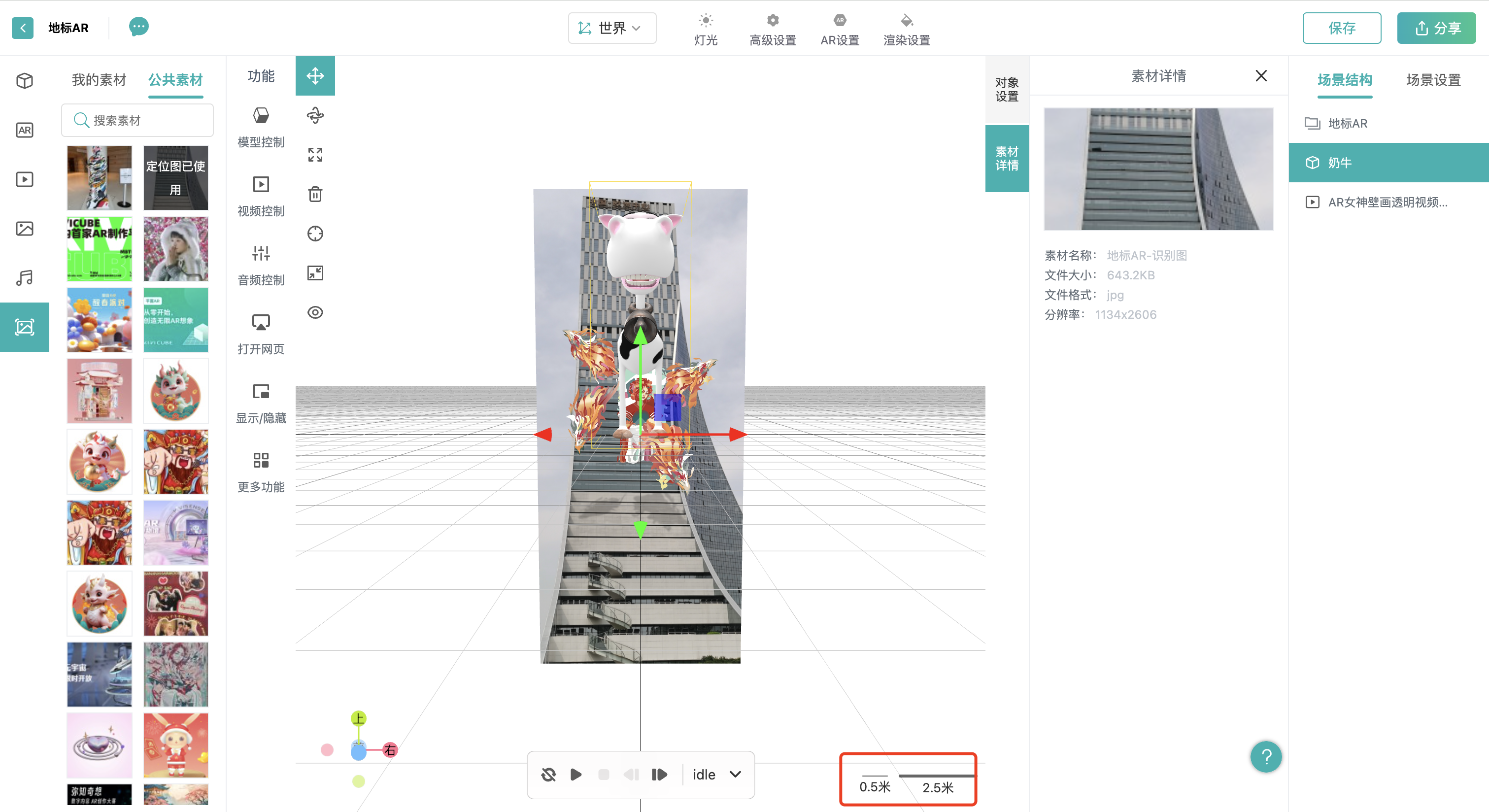Open the chat bubble feedback icon
This screenshot has width=1489, height=812.
(x=138, y=27)
